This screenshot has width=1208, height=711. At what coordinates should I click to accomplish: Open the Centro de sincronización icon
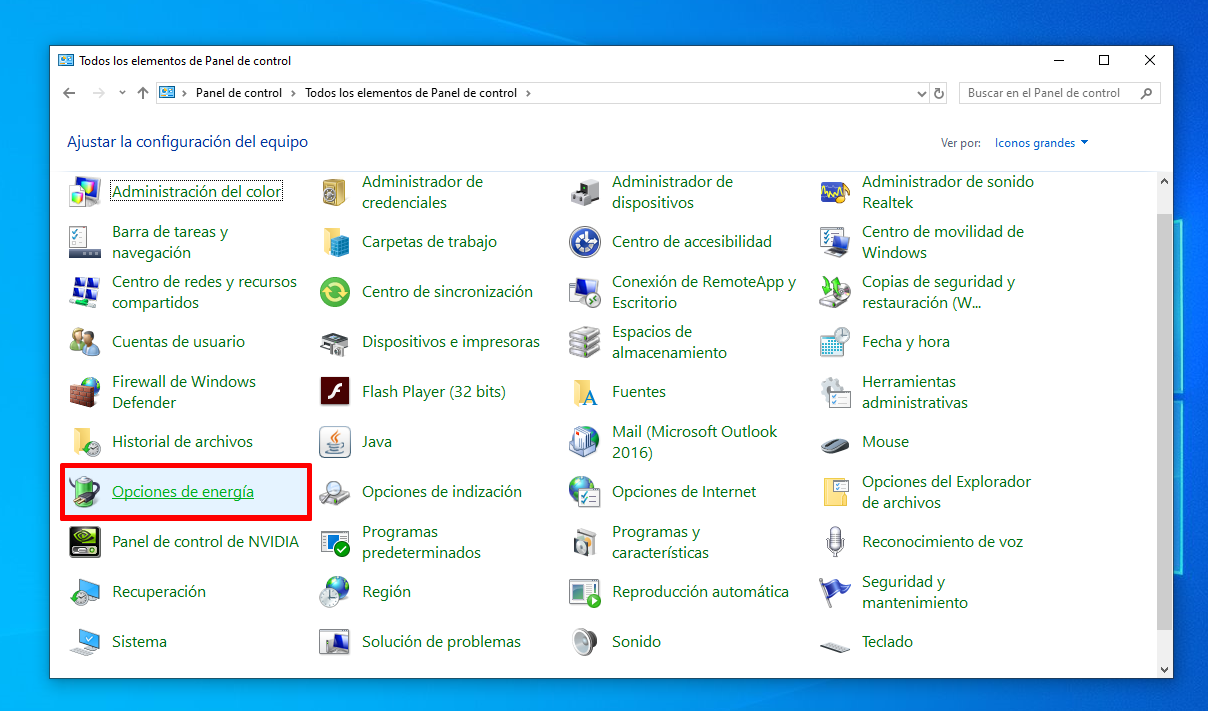pyautogui.click(x=334, y=291)
